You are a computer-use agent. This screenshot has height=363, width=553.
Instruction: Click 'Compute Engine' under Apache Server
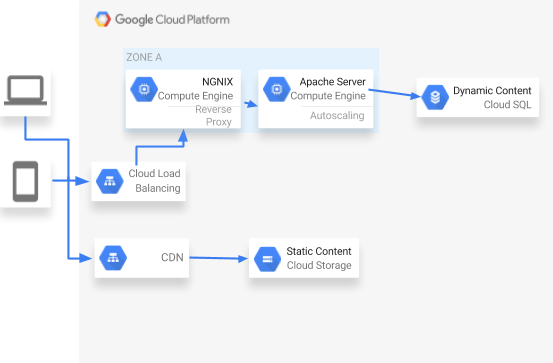click(328, 96)
